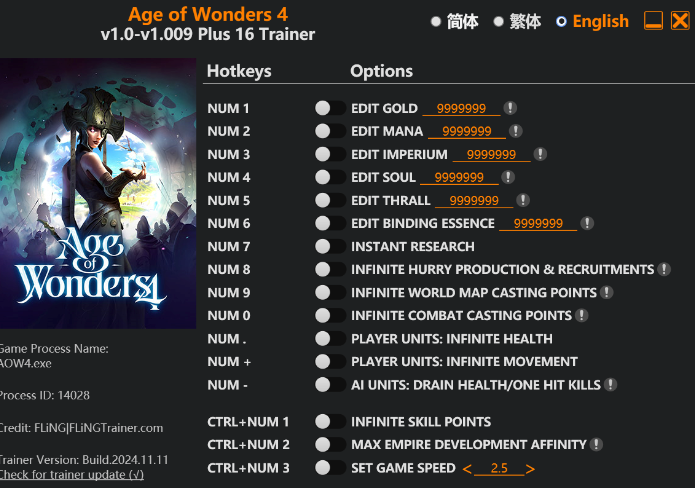Viewport: 695px width, 488px height.
Task: Turn on Infinite Skill Points
Action: pyautogui.click(x=330, y=421)
